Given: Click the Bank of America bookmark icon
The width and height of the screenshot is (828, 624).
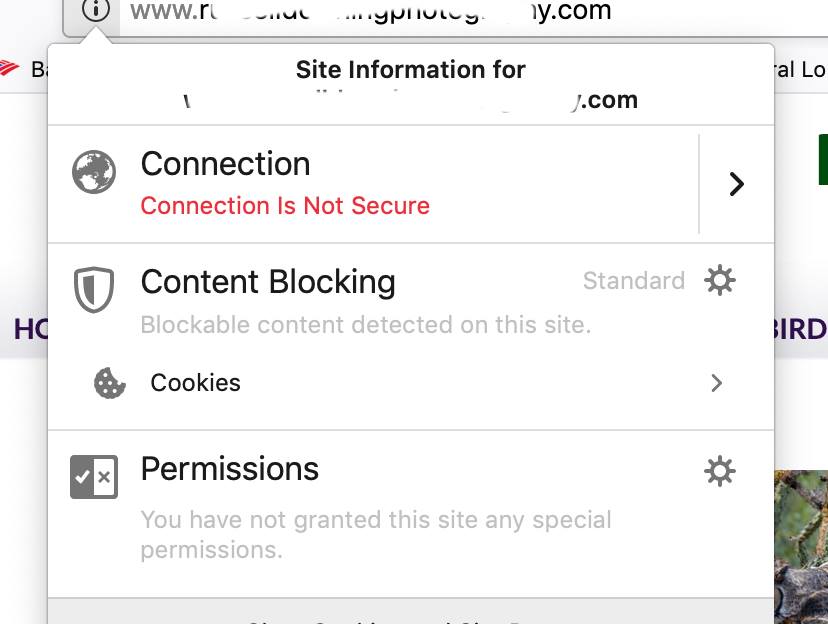Looking at the screenshot, I should coord(10,68).
